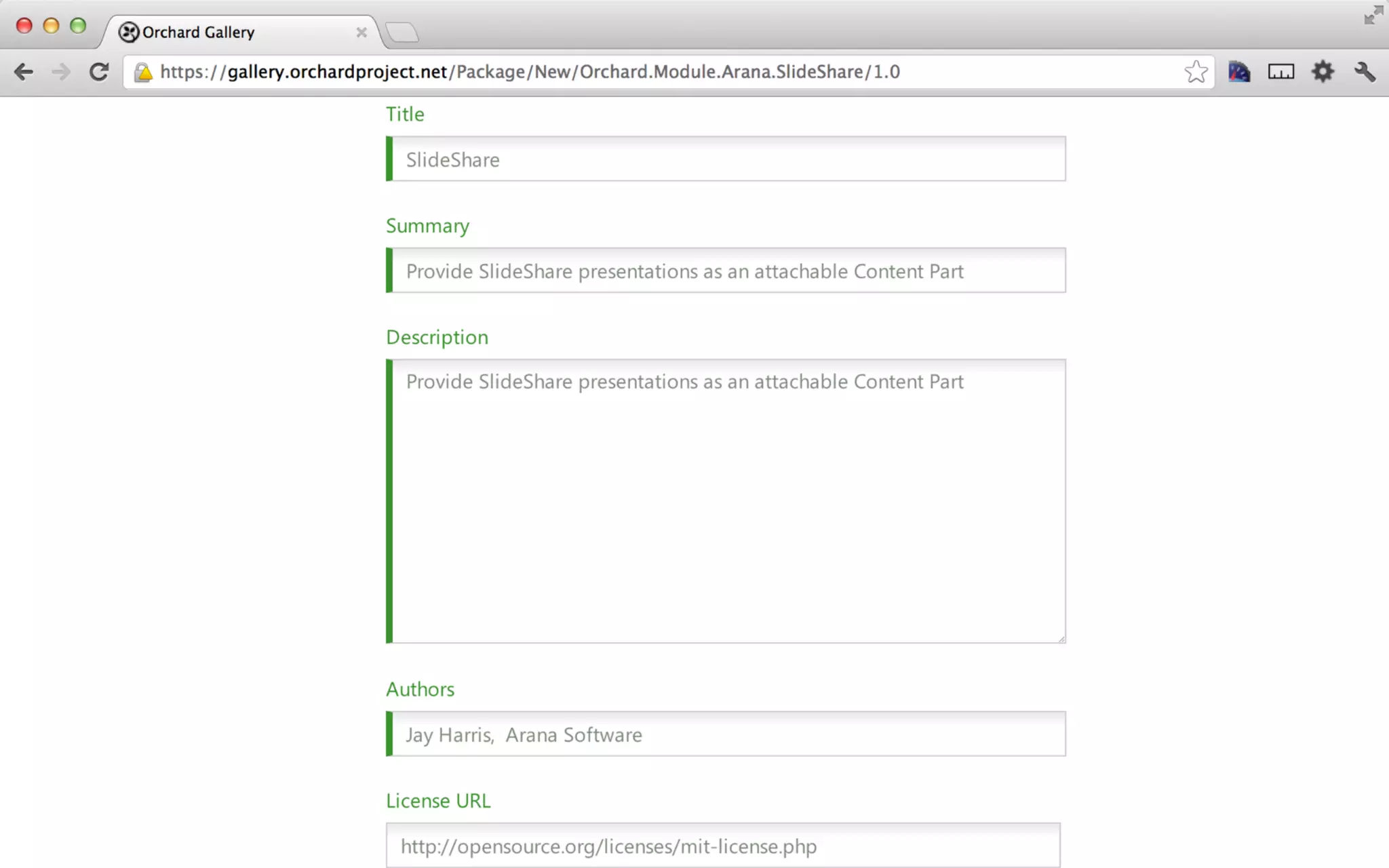Grab the Description textarea resize handle
Image resolution: width=1389 pixels, height=868 pixels.
point(1061,639)
